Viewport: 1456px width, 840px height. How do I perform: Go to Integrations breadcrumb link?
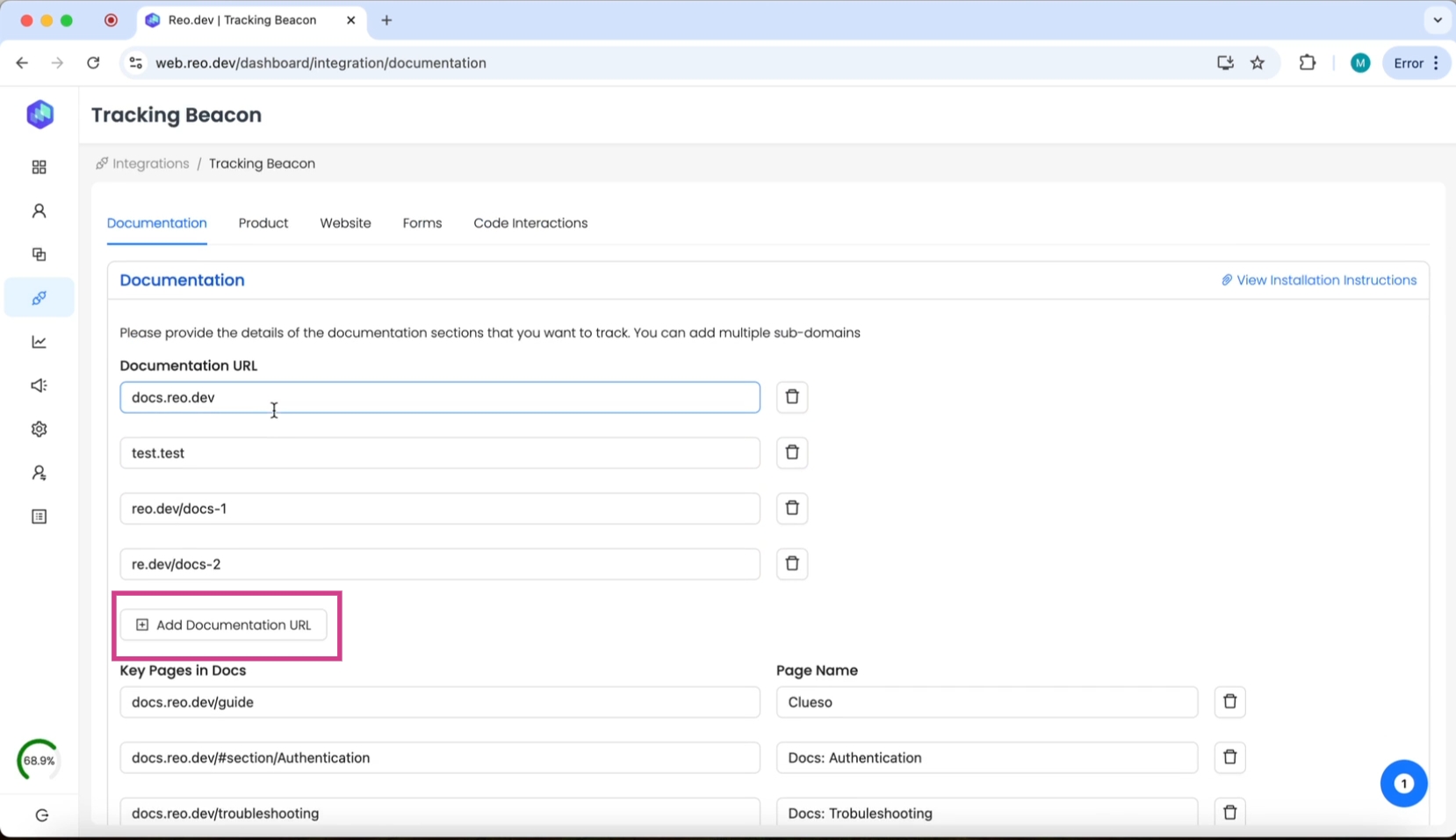tap(150, 163)
